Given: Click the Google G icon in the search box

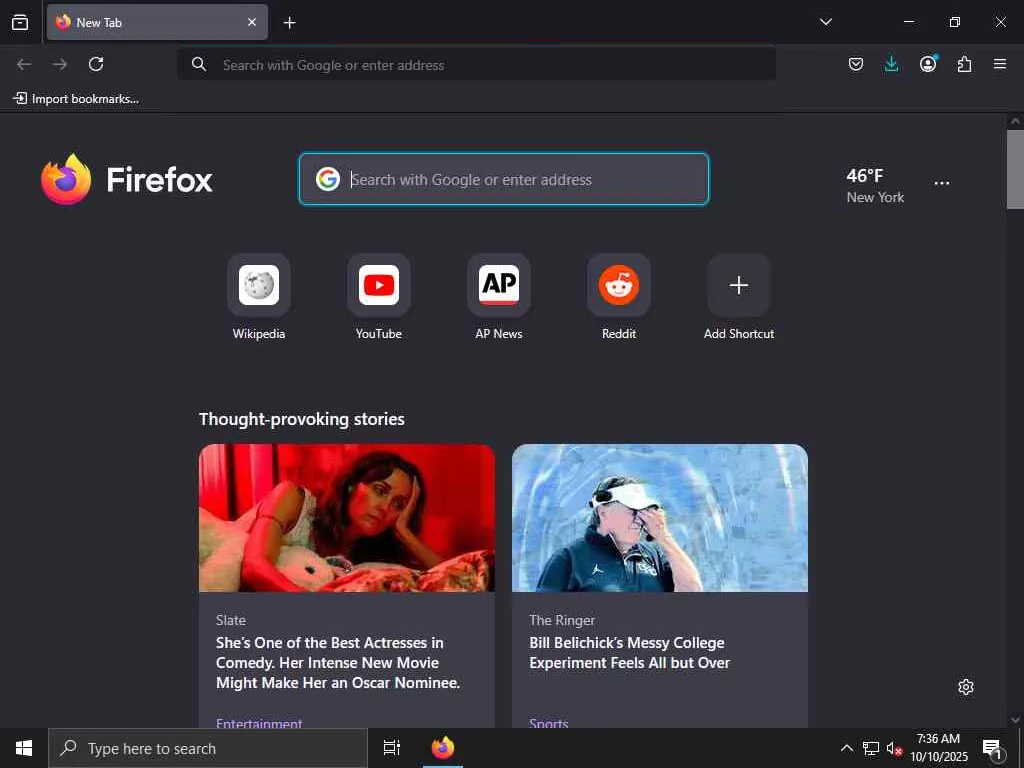Looking at the screenshot, I should click(328, 179).
